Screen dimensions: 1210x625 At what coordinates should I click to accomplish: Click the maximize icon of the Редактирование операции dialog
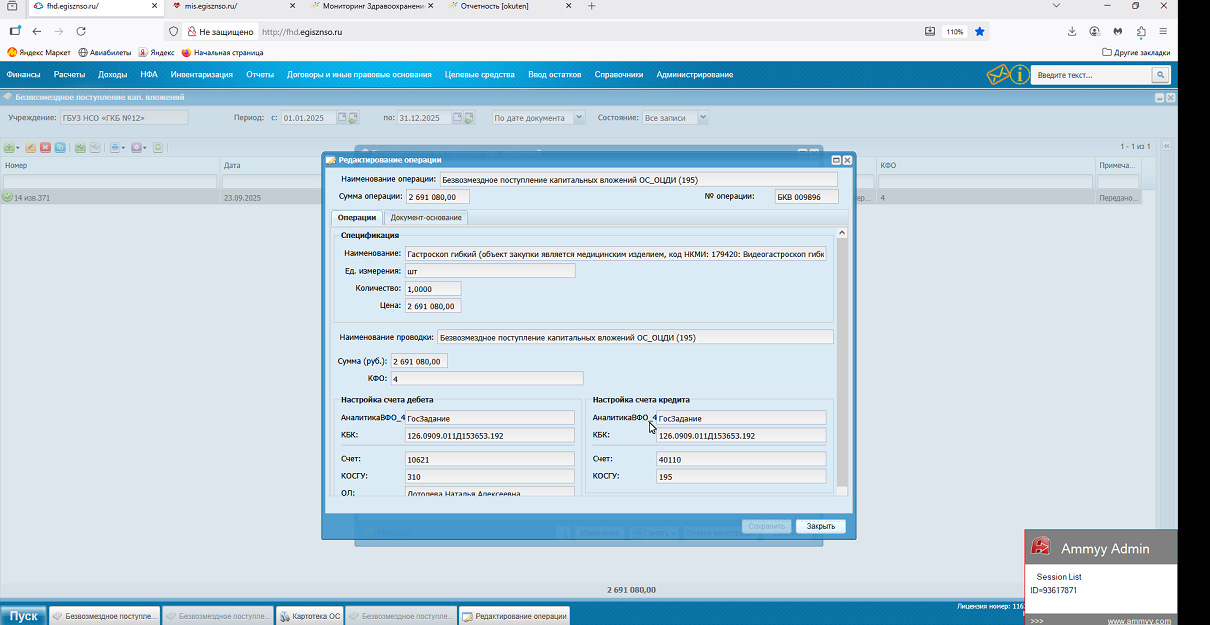pos(836,160)
